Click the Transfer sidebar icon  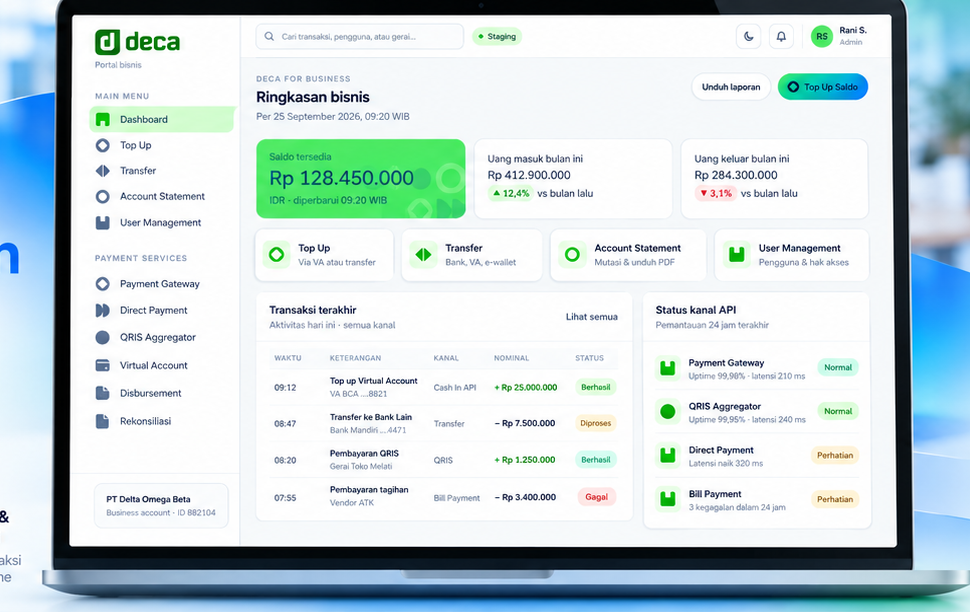click(103, 171)
